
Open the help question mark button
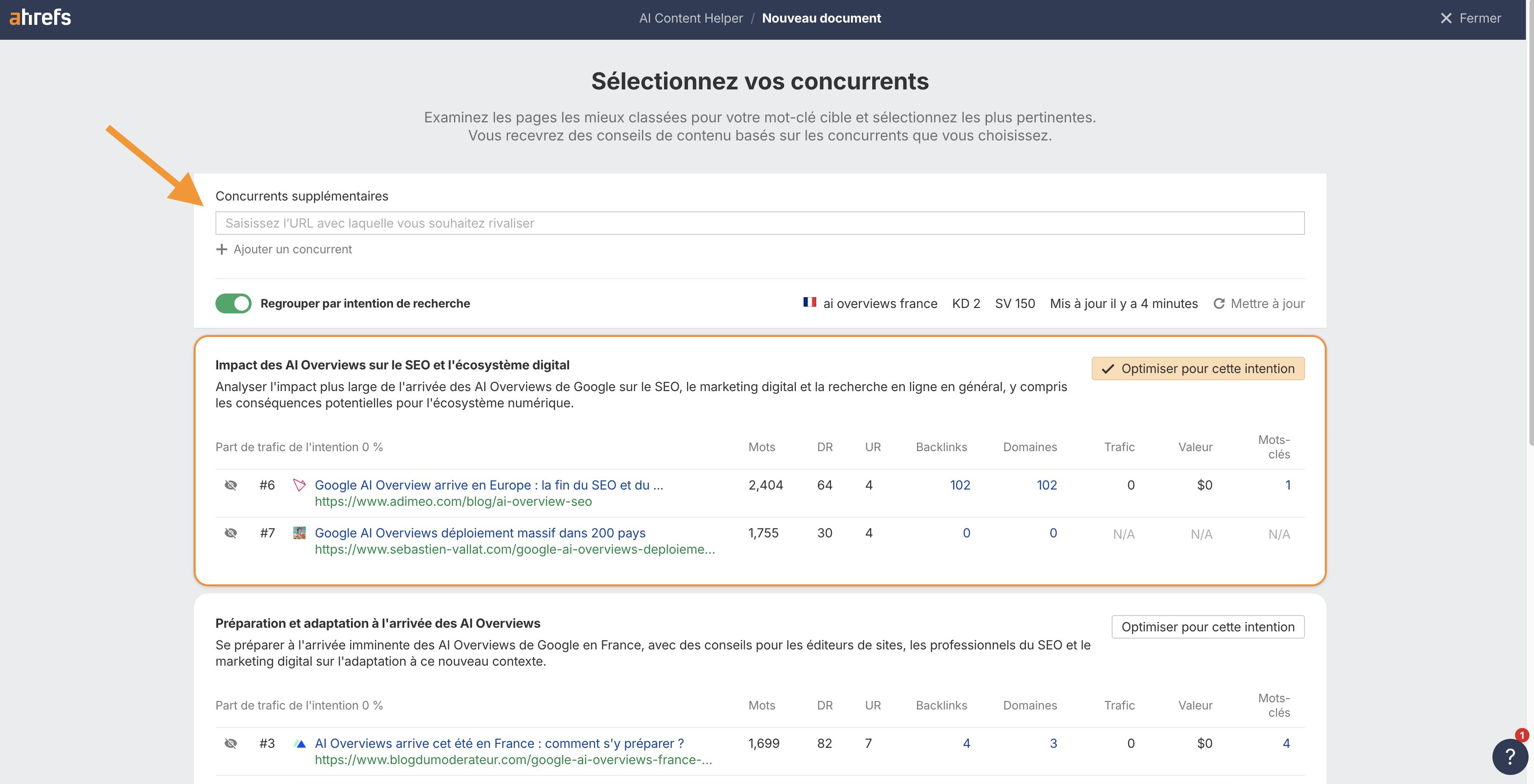1510,756
